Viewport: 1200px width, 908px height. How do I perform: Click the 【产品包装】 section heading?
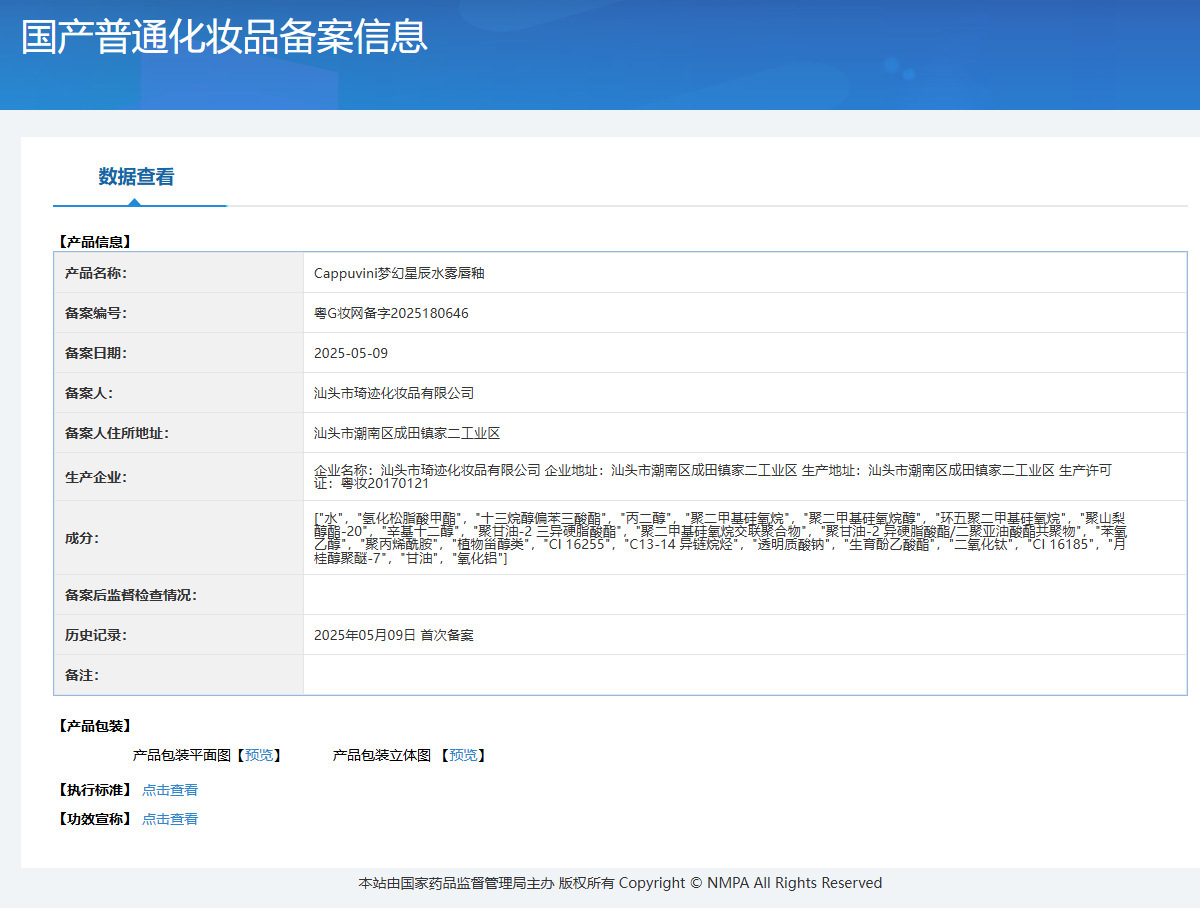click(x=95, y=726)
